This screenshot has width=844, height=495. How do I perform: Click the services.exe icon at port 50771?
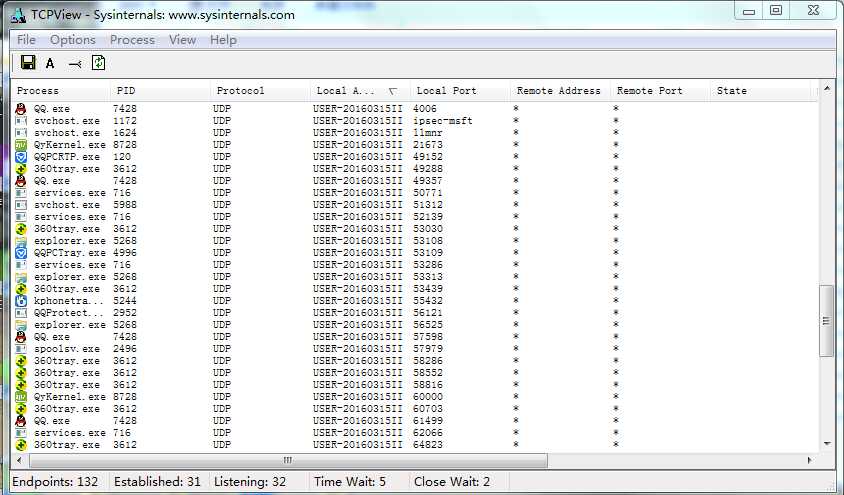pos(20,193)
